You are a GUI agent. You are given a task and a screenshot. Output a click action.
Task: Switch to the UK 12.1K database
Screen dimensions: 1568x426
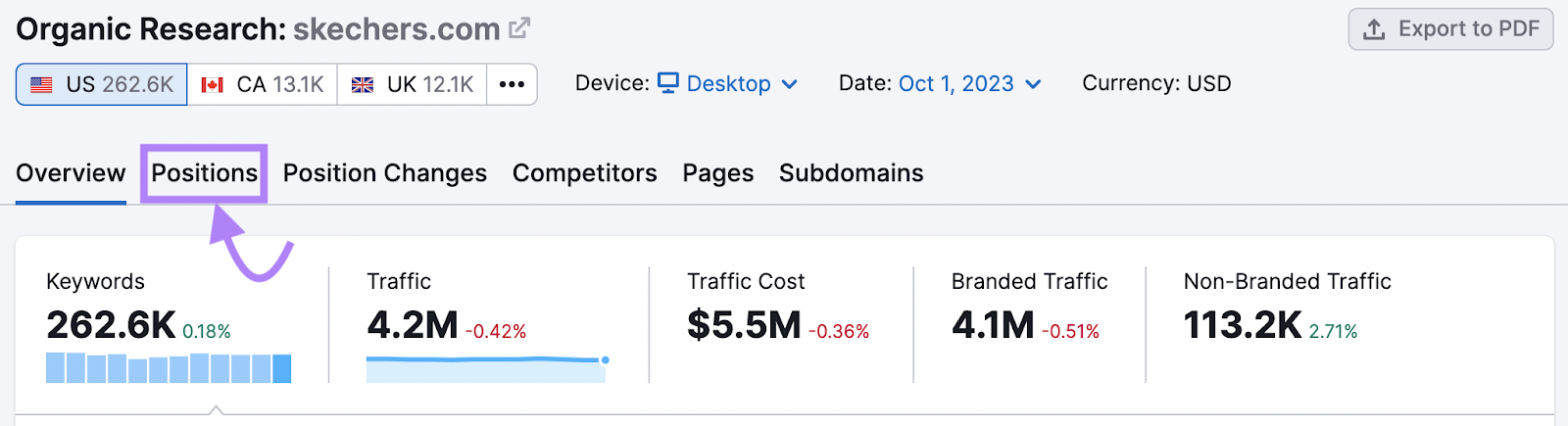413,84
